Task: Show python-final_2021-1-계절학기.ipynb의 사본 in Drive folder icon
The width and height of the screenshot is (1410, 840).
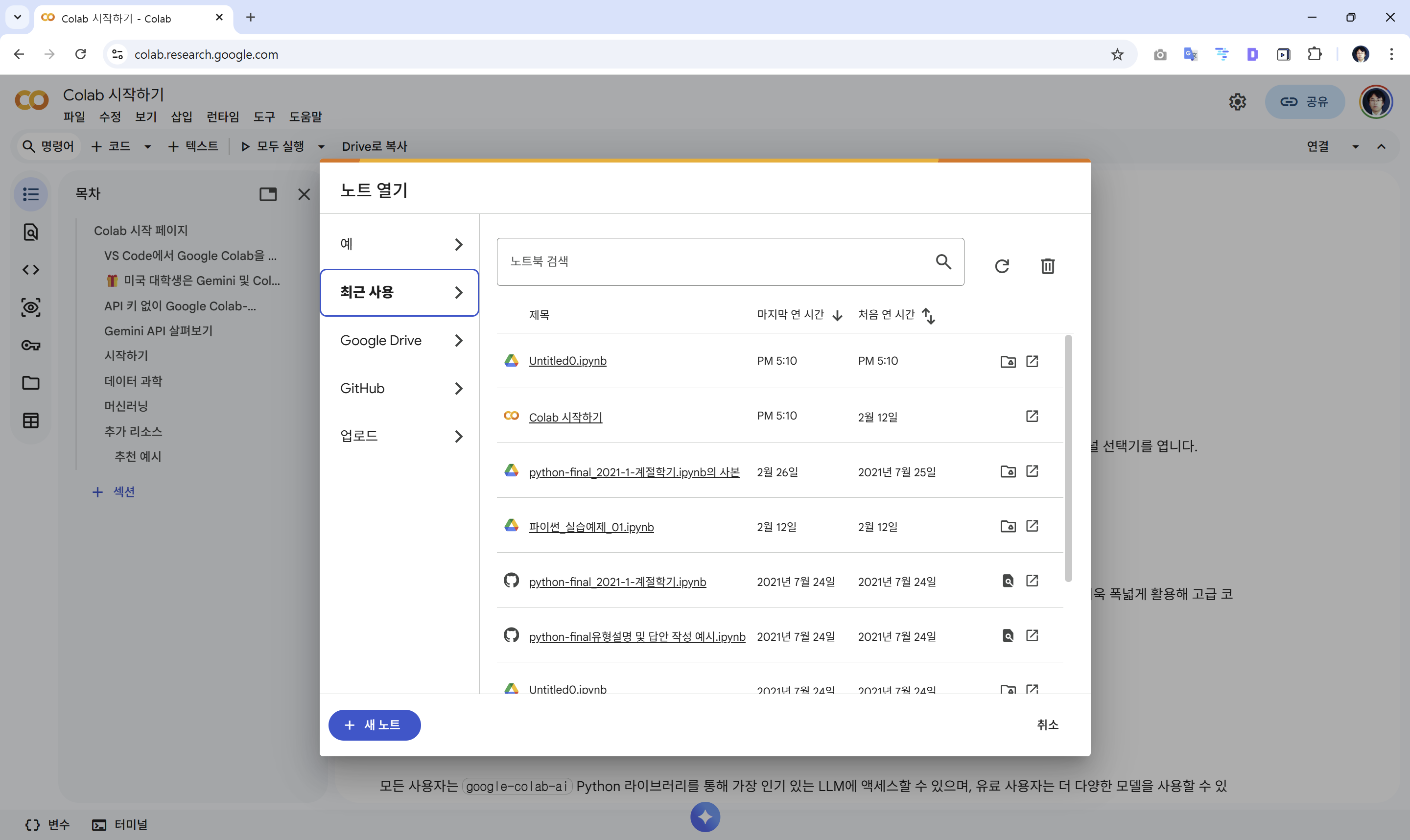Action: (1008, 471)
